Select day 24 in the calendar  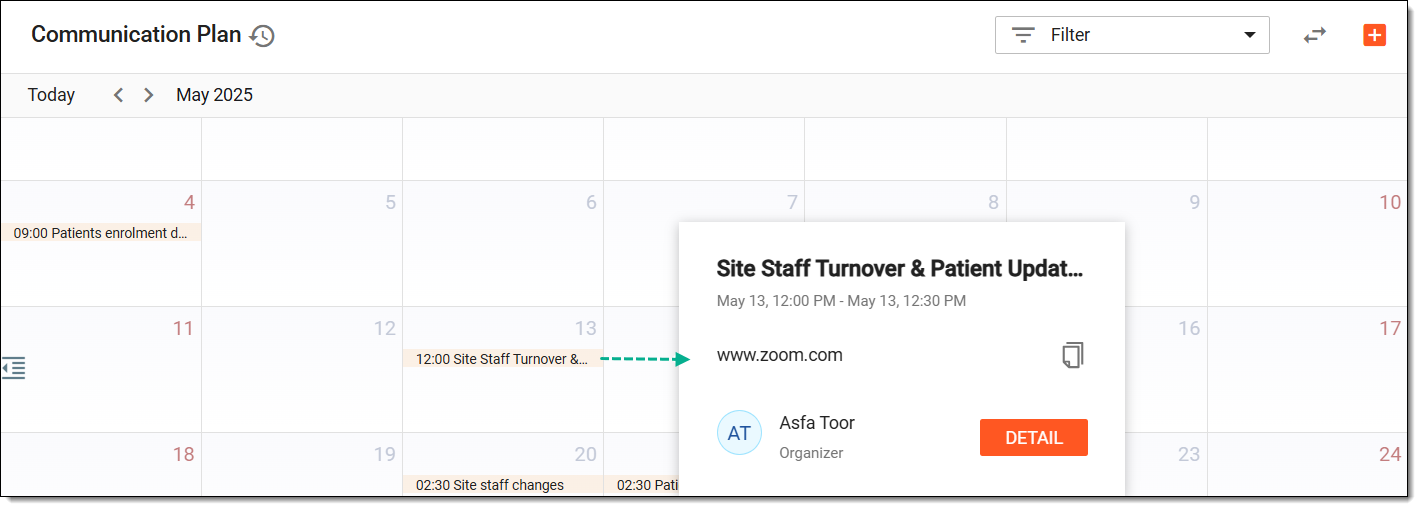tap(1390, 455)
